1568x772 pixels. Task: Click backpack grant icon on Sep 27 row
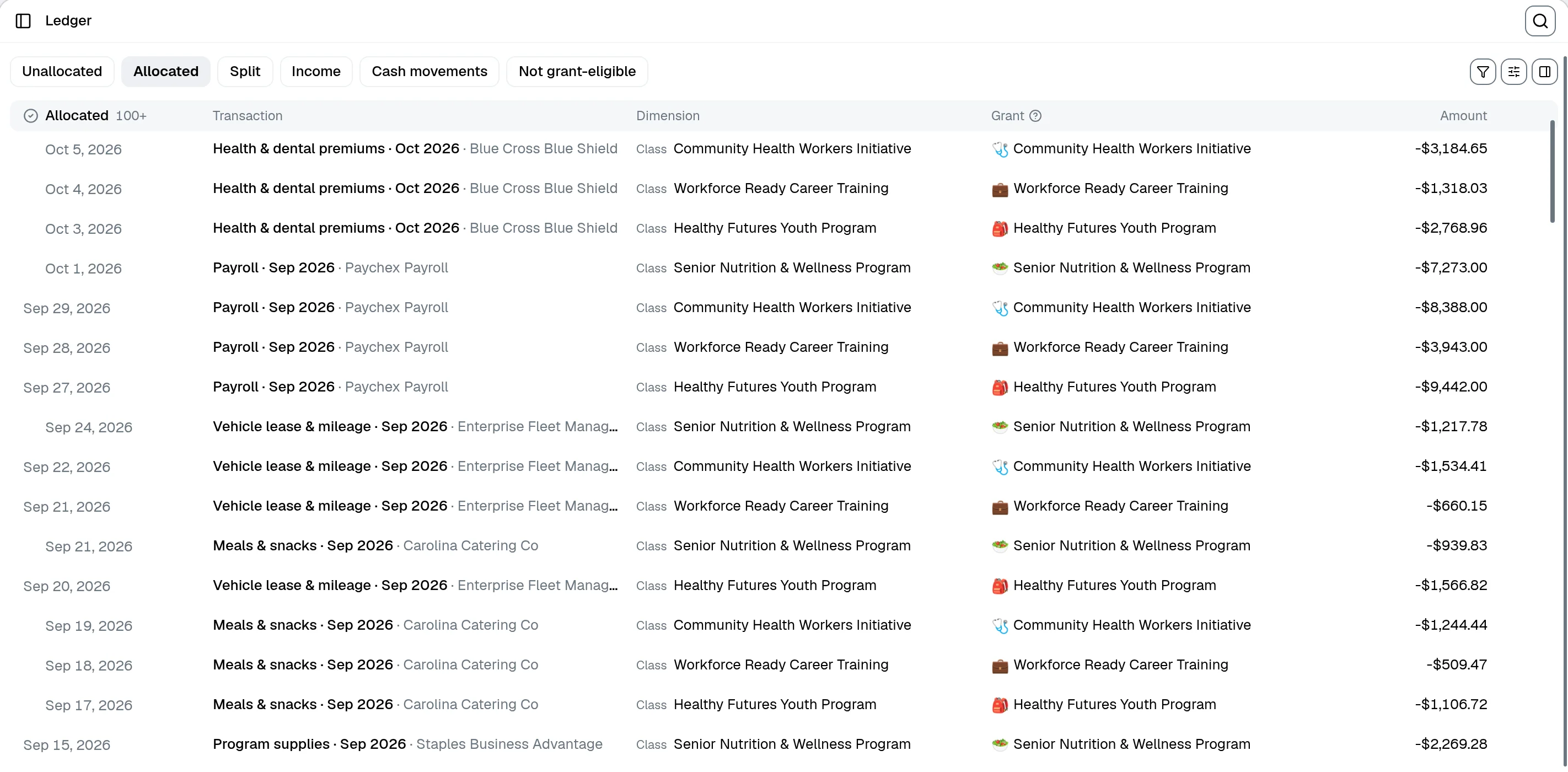(x=1000, y=388)
